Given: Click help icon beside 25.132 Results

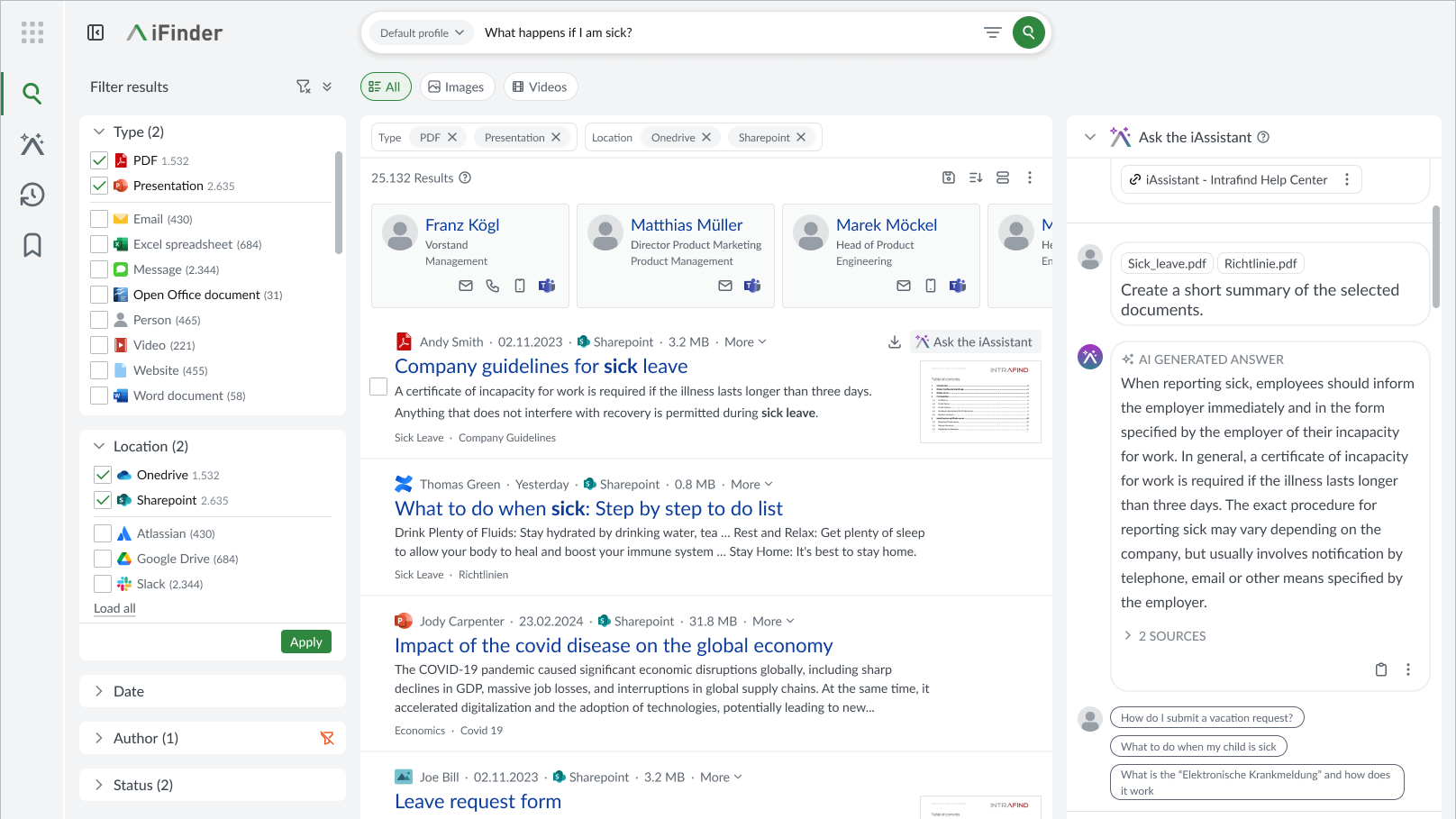Looking at the screenshot, I should [x=465, y=177].
